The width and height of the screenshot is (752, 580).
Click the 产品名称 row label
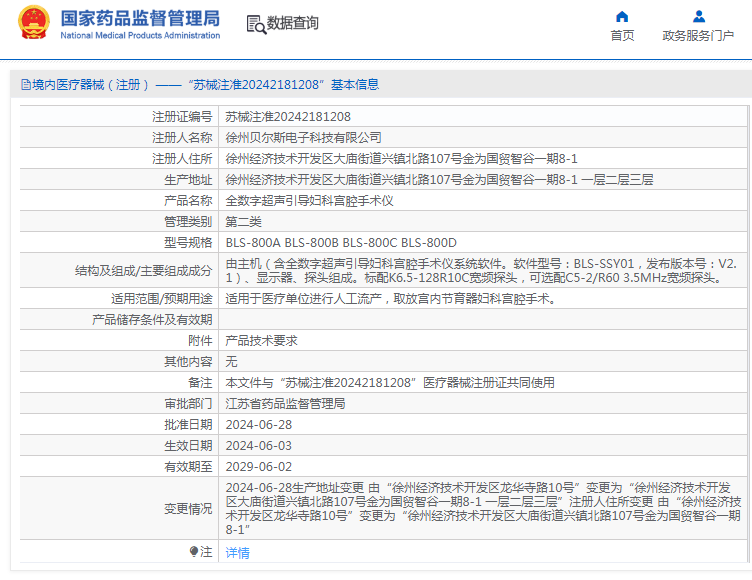(188, 201)
